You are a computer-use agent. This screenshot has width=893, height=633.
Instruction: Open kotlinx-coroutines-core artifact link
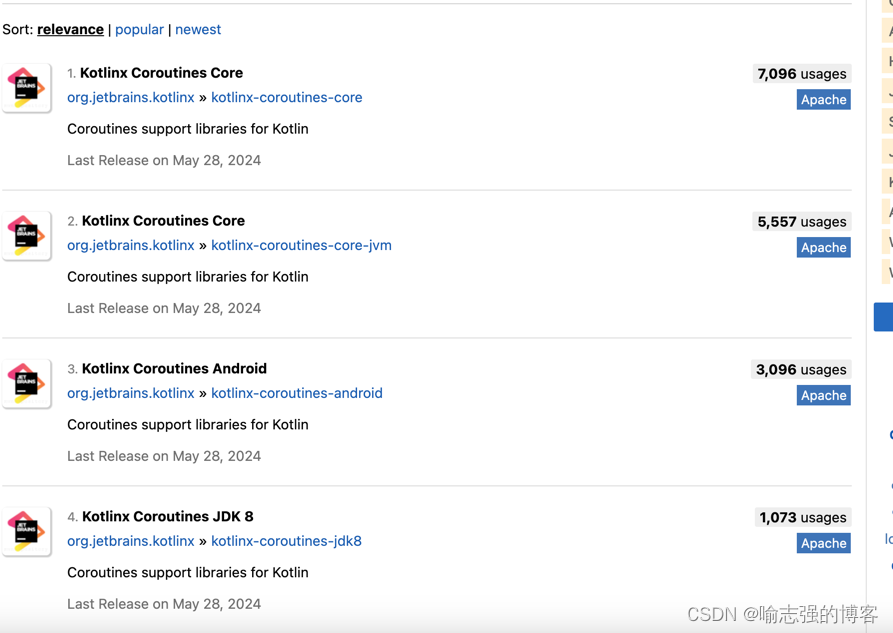coord(286,97)
